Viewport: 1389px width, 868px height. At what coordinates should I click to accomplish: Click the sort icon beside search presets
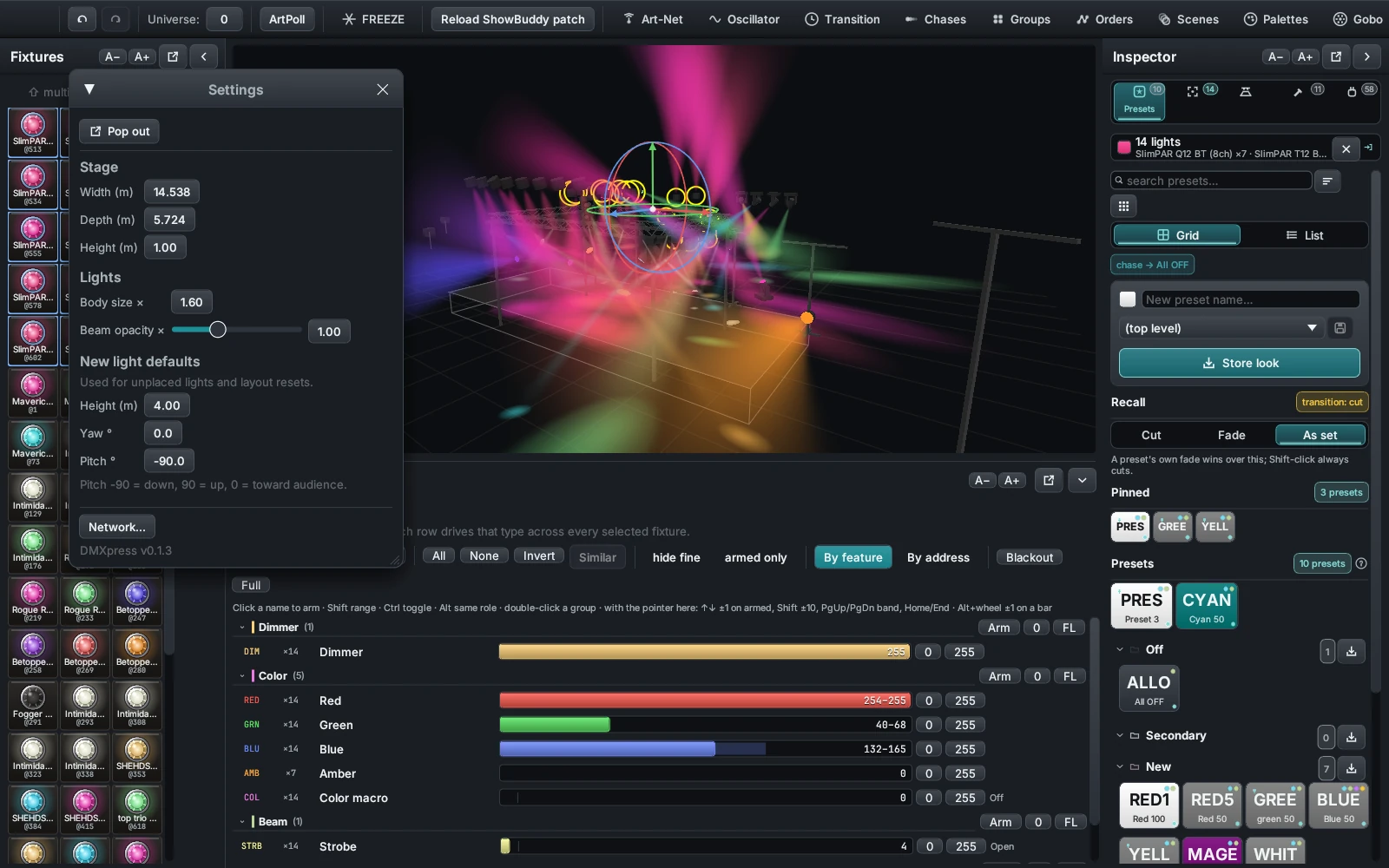point(1327,181)
